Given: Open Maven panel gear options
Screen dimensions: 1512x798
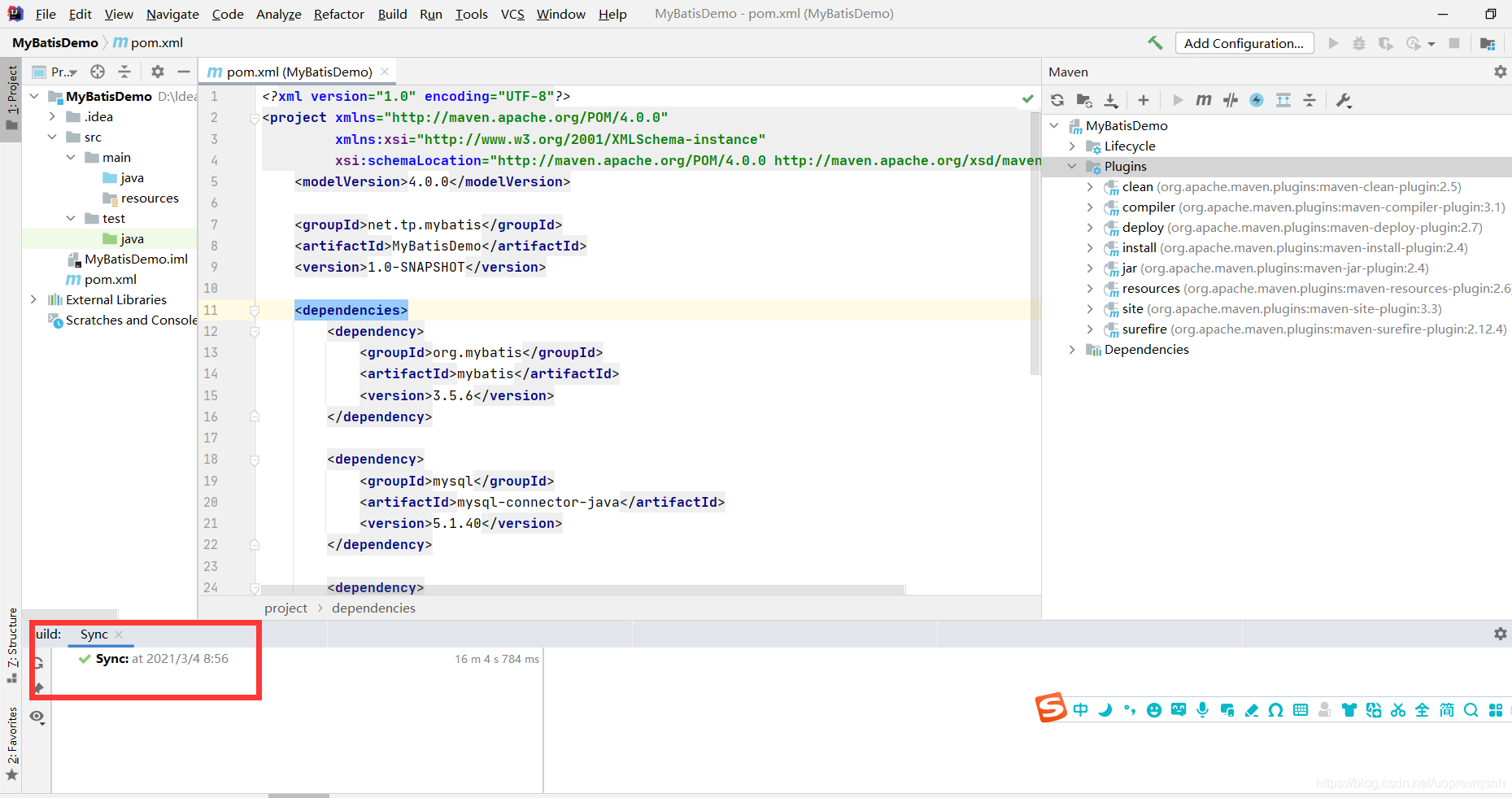Looking at the screenshot, I should coord(1501,72).
